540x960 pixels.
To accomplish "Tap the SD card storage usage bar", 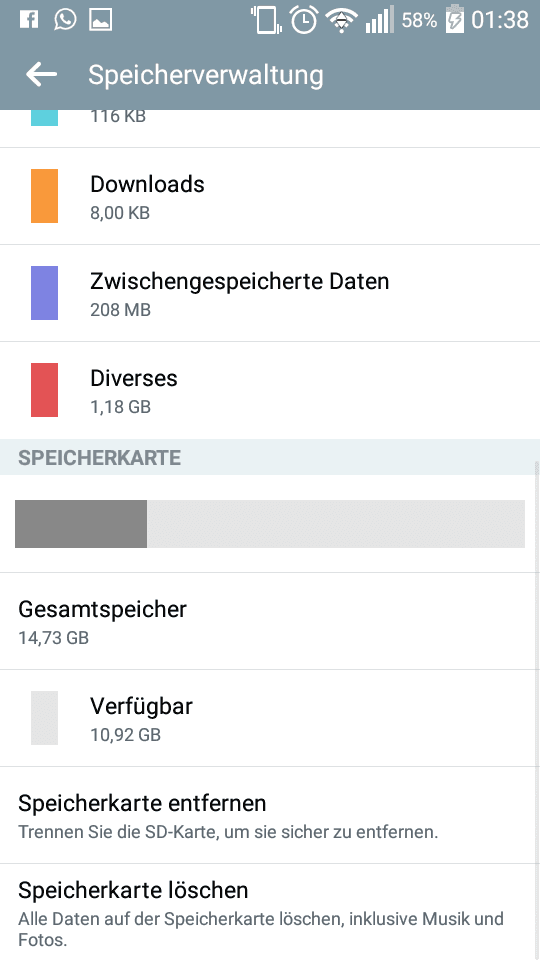I will click(x=270, y=524).
